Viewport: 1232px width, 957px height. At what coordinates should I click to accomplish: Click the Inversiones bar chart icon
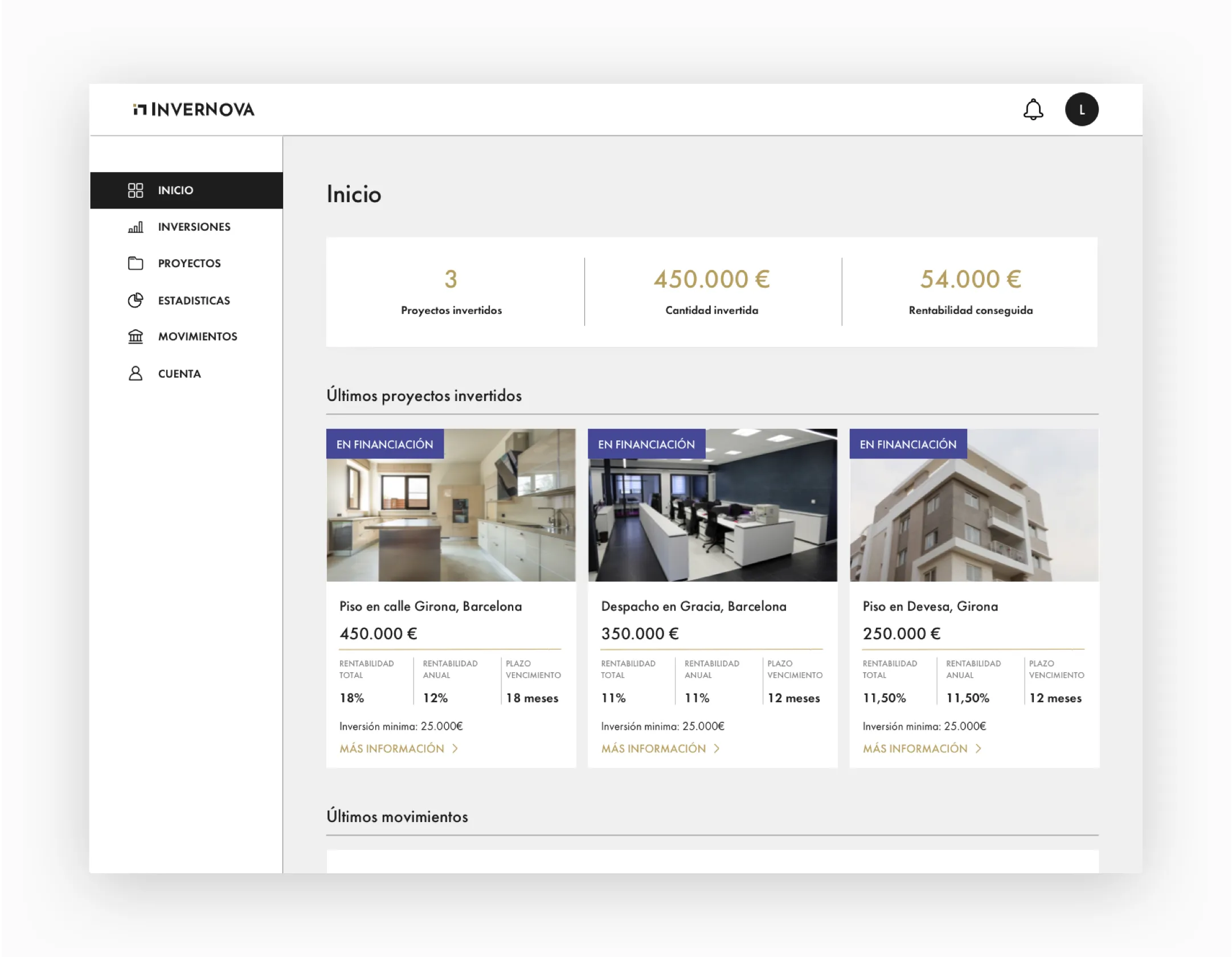pos(136,227)
